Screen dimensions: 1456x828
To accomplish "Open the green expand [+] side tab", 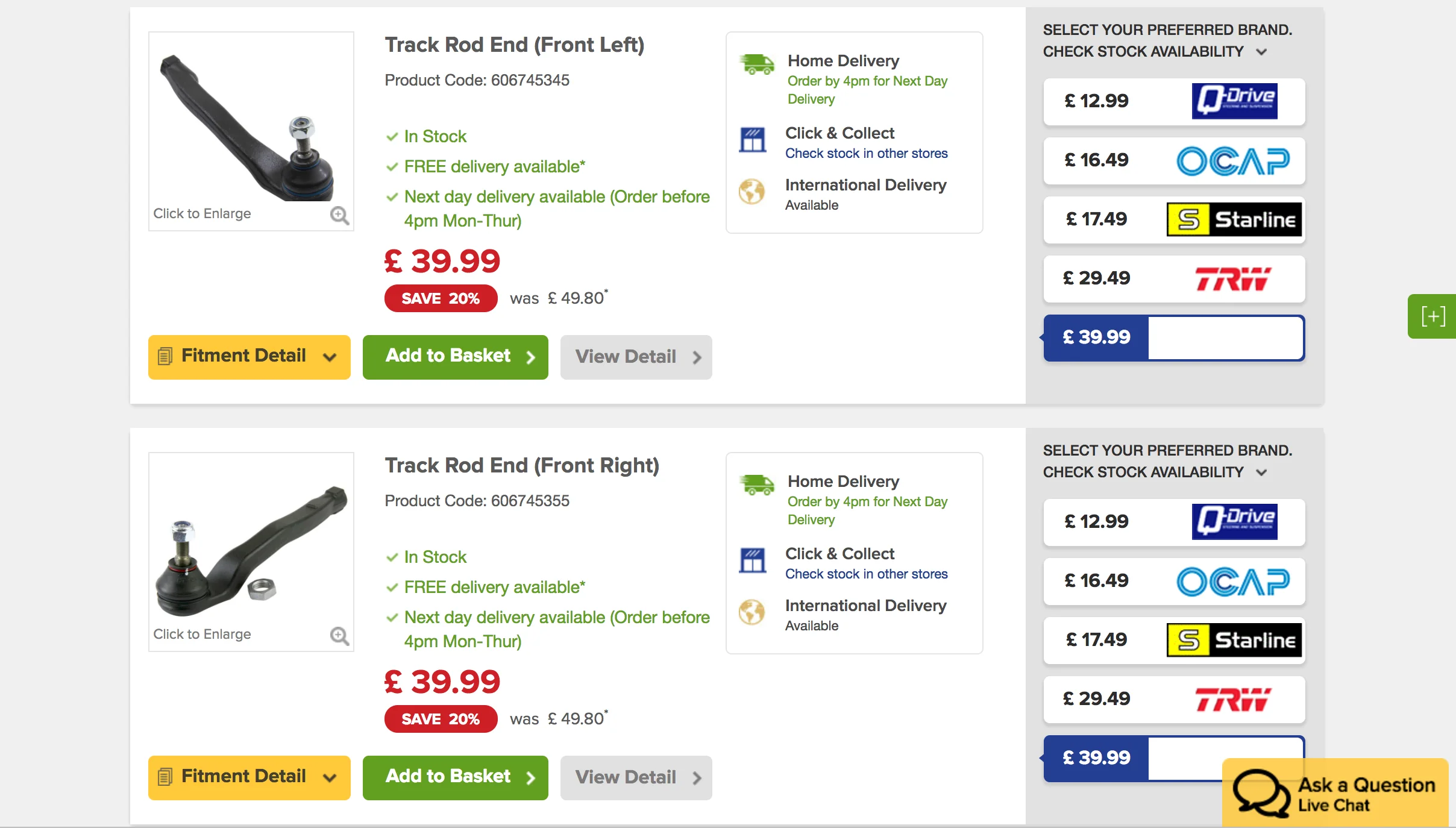I will (x=1432, y=316).
